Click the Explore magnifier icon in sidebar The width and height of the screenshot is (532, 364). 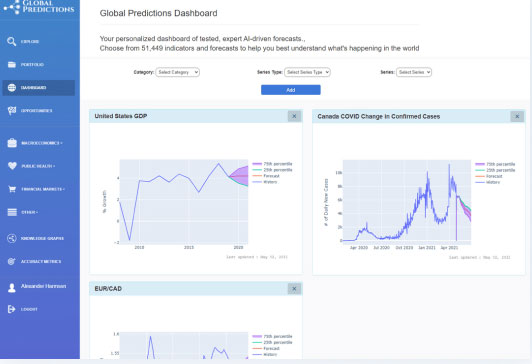[x=12, y=41]
